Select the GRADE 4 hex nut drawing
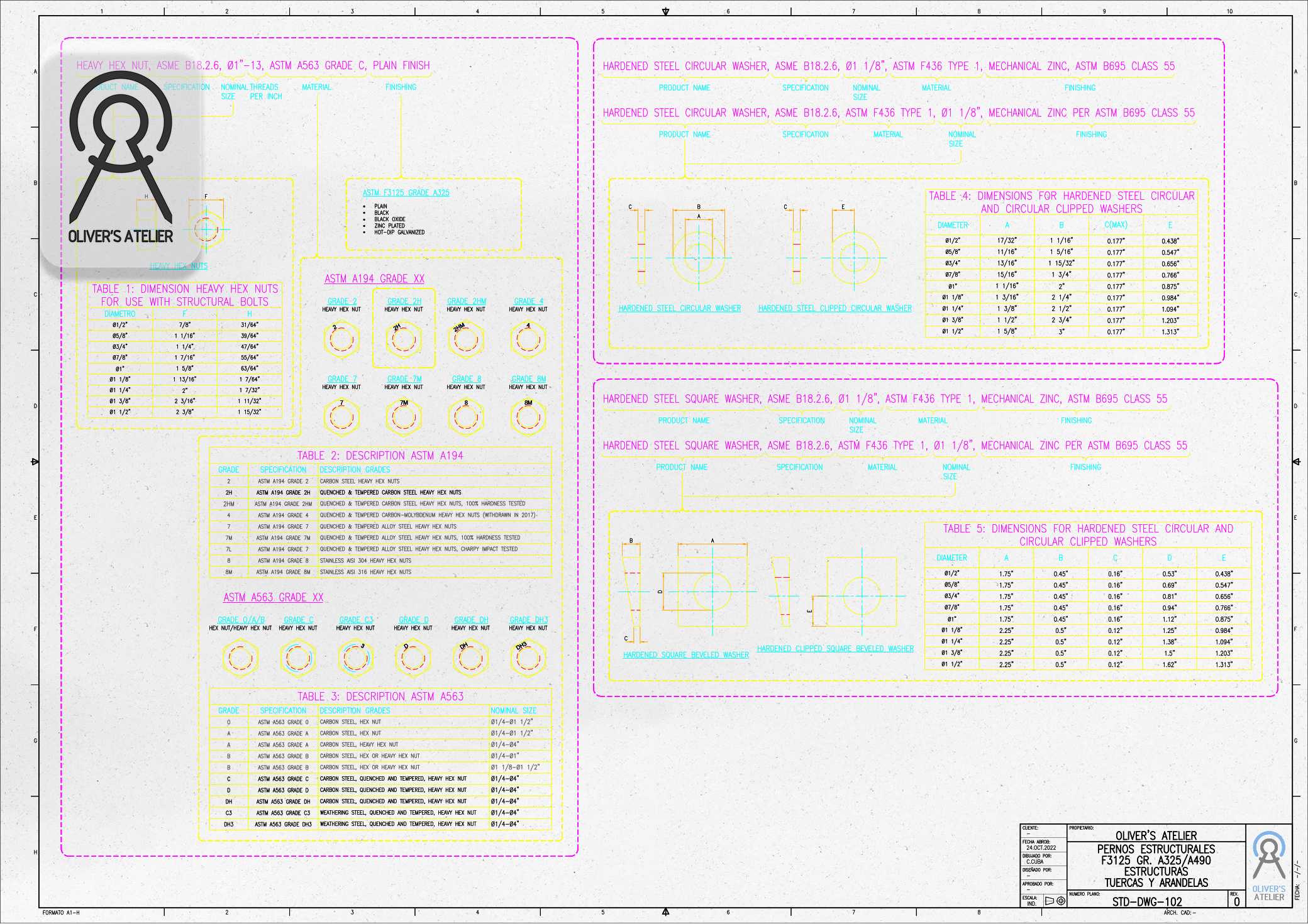 (x=528, y=339)
